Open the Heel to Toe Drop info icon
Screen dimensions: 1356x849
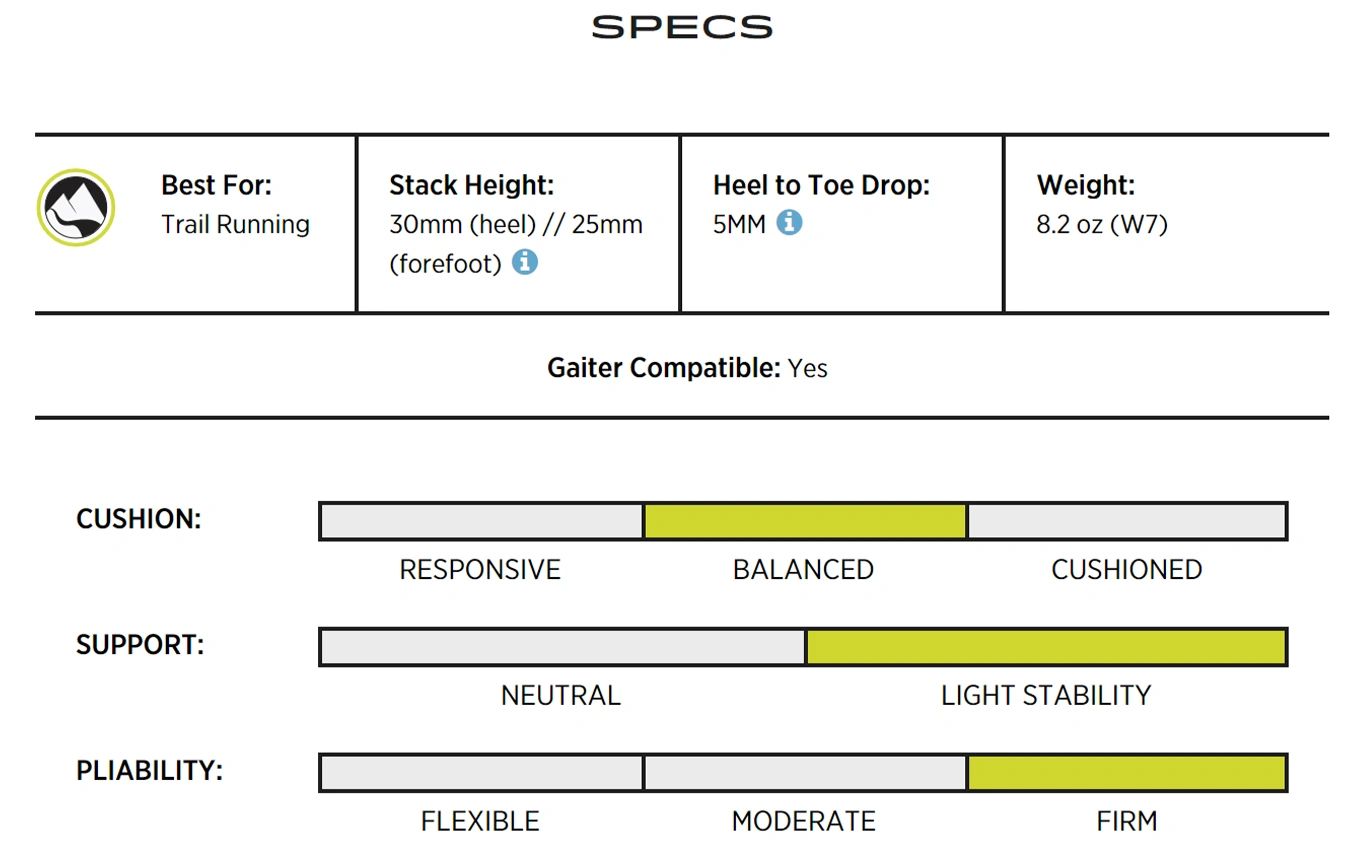[x=789, y=222]
